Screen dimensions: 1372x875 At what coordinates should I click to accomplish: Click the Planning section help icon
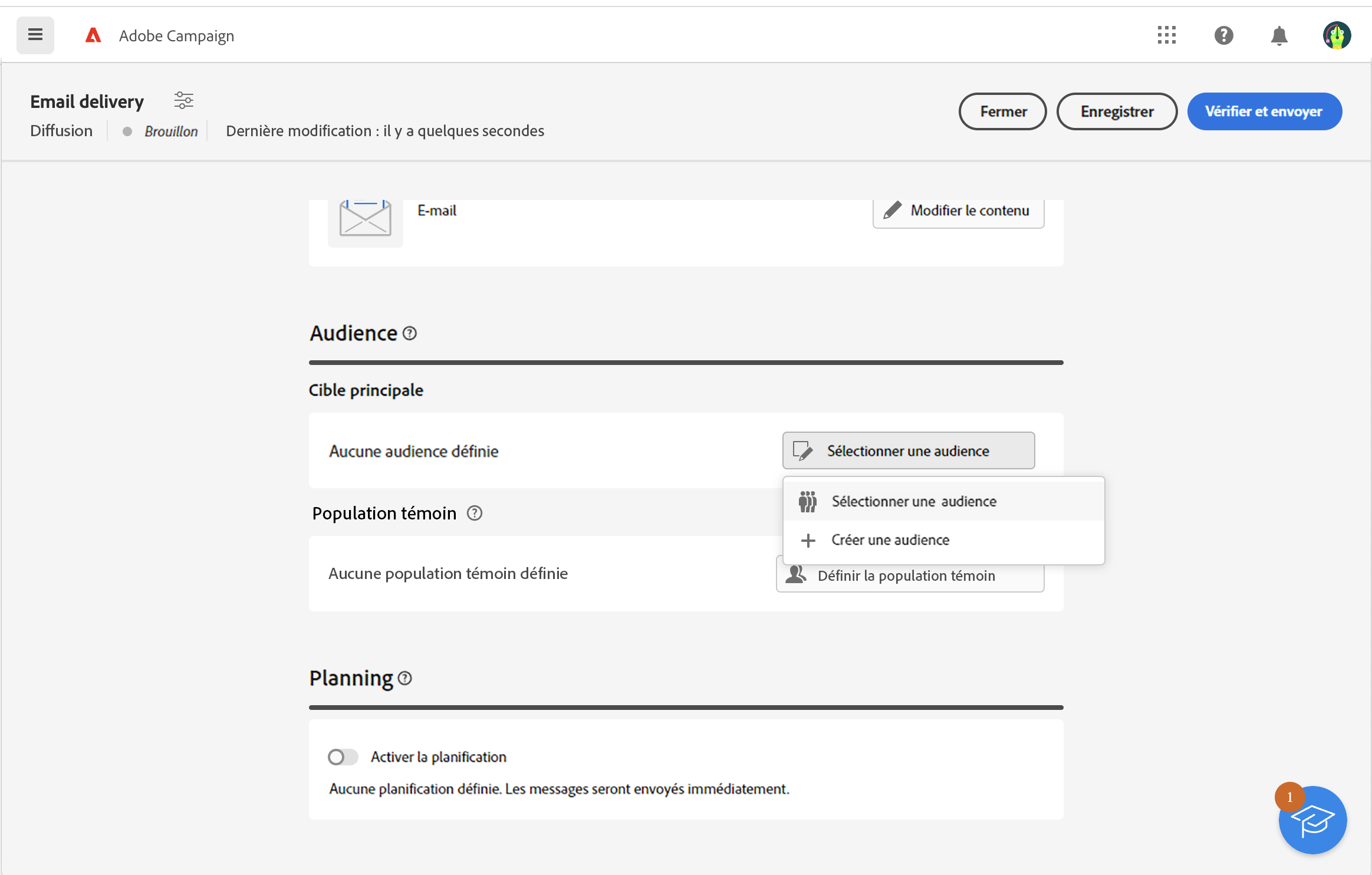405,679
